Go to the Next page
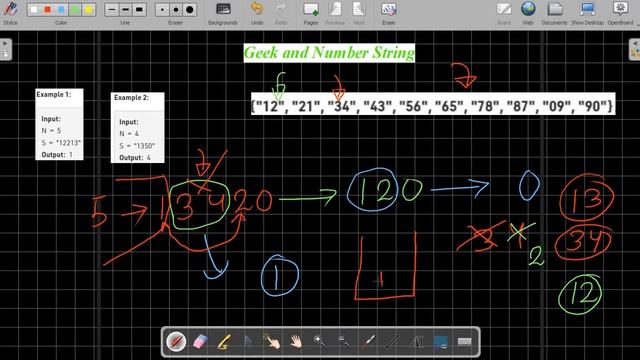Viewport: 640px width, 360px height. 359,13
